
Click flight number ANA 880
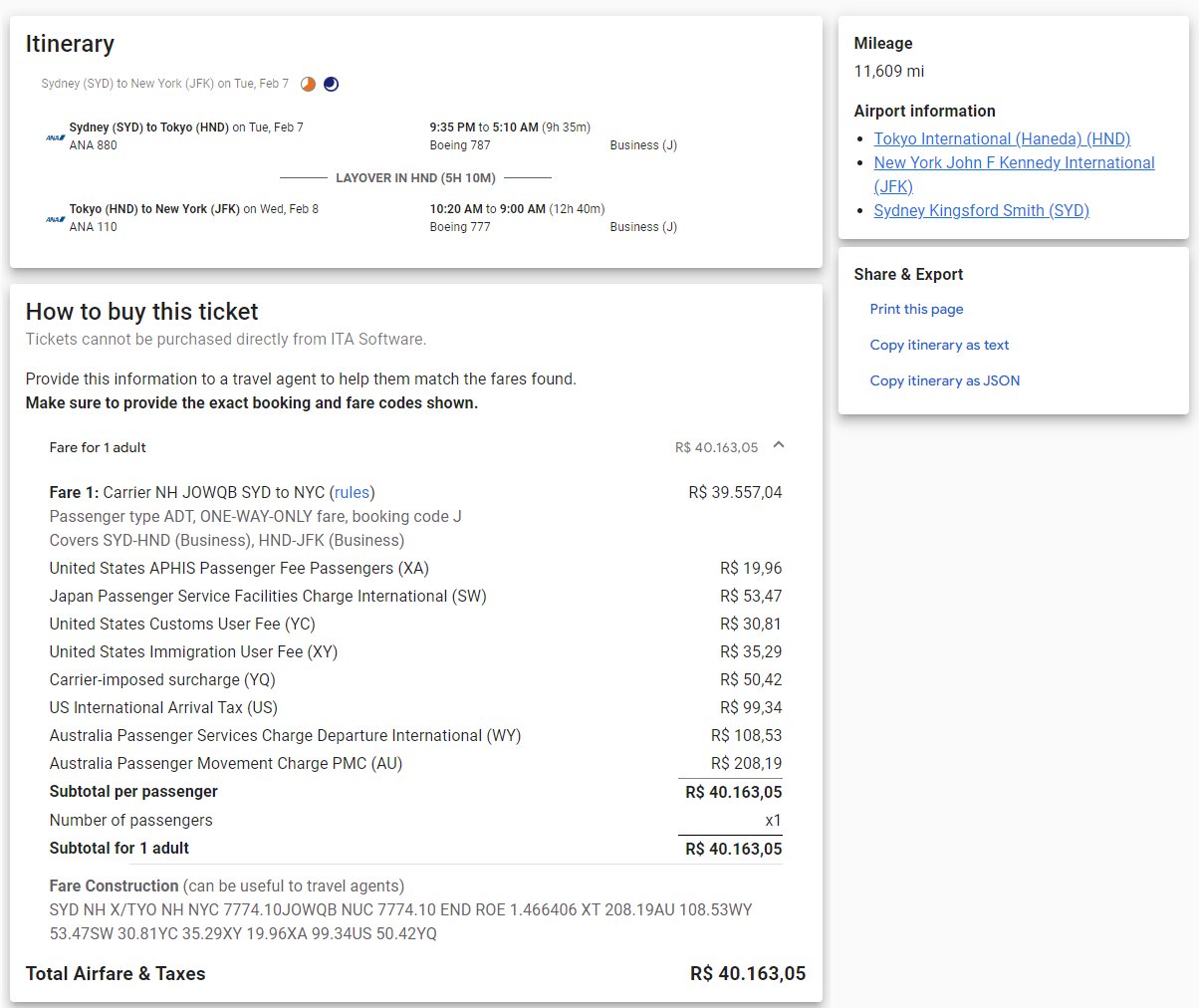tap(94, 145)
